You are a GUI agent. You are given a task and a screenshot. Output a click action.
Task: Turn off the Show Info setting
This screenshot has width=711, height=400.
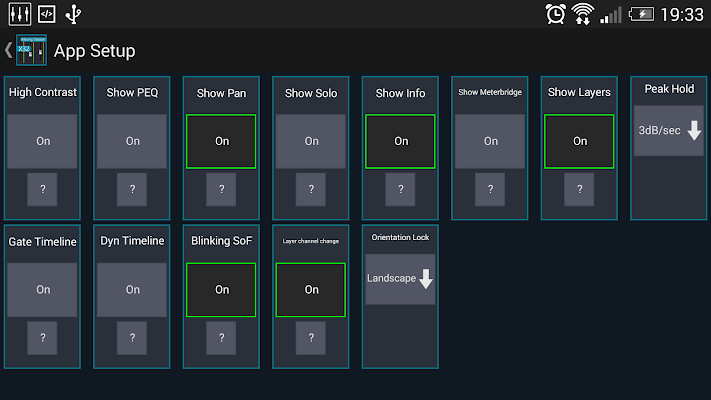click(x=401, y=141)
